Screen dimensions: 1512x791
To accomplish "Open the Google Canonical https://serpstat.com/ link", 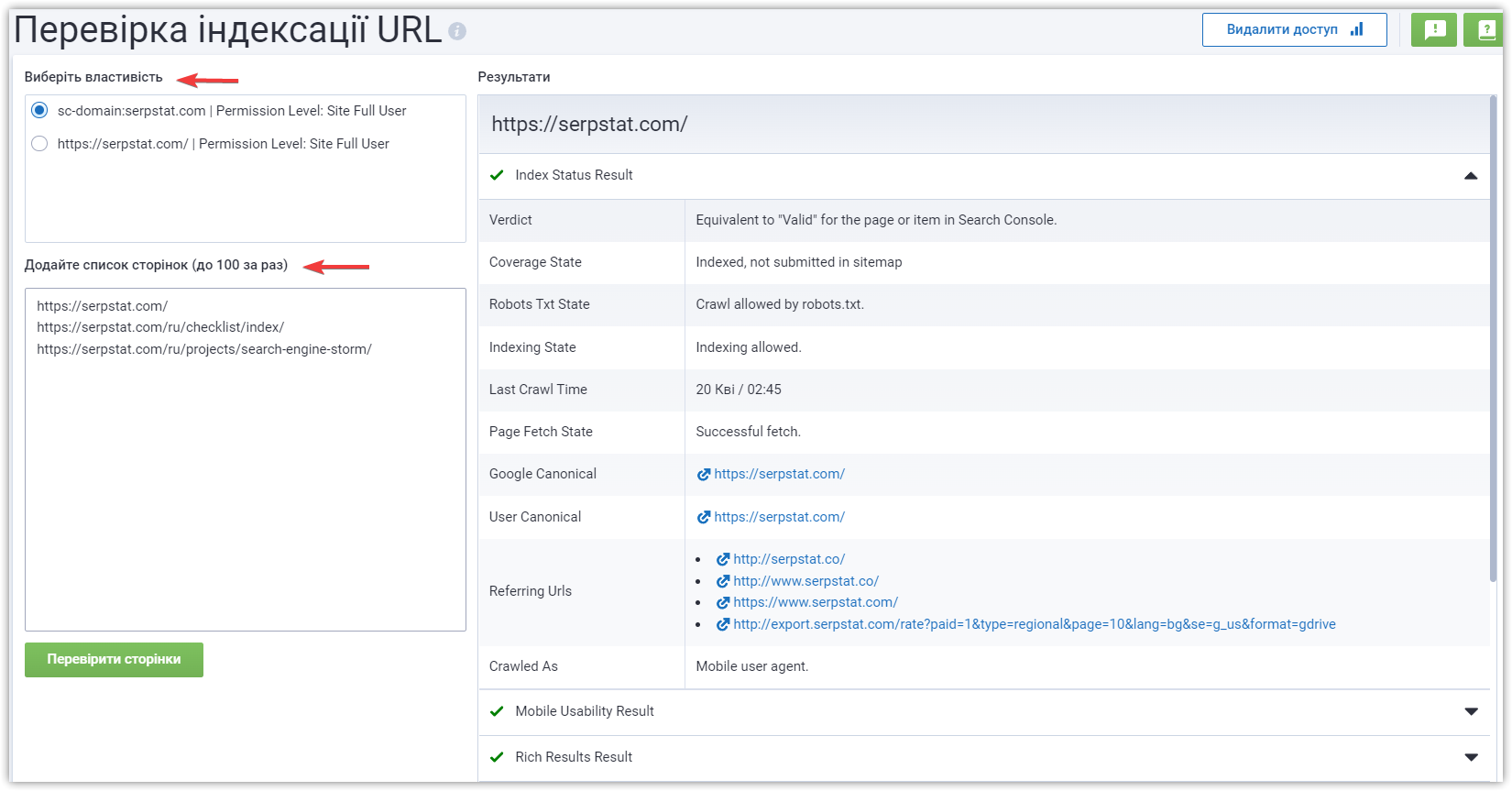I will point(779,474).
